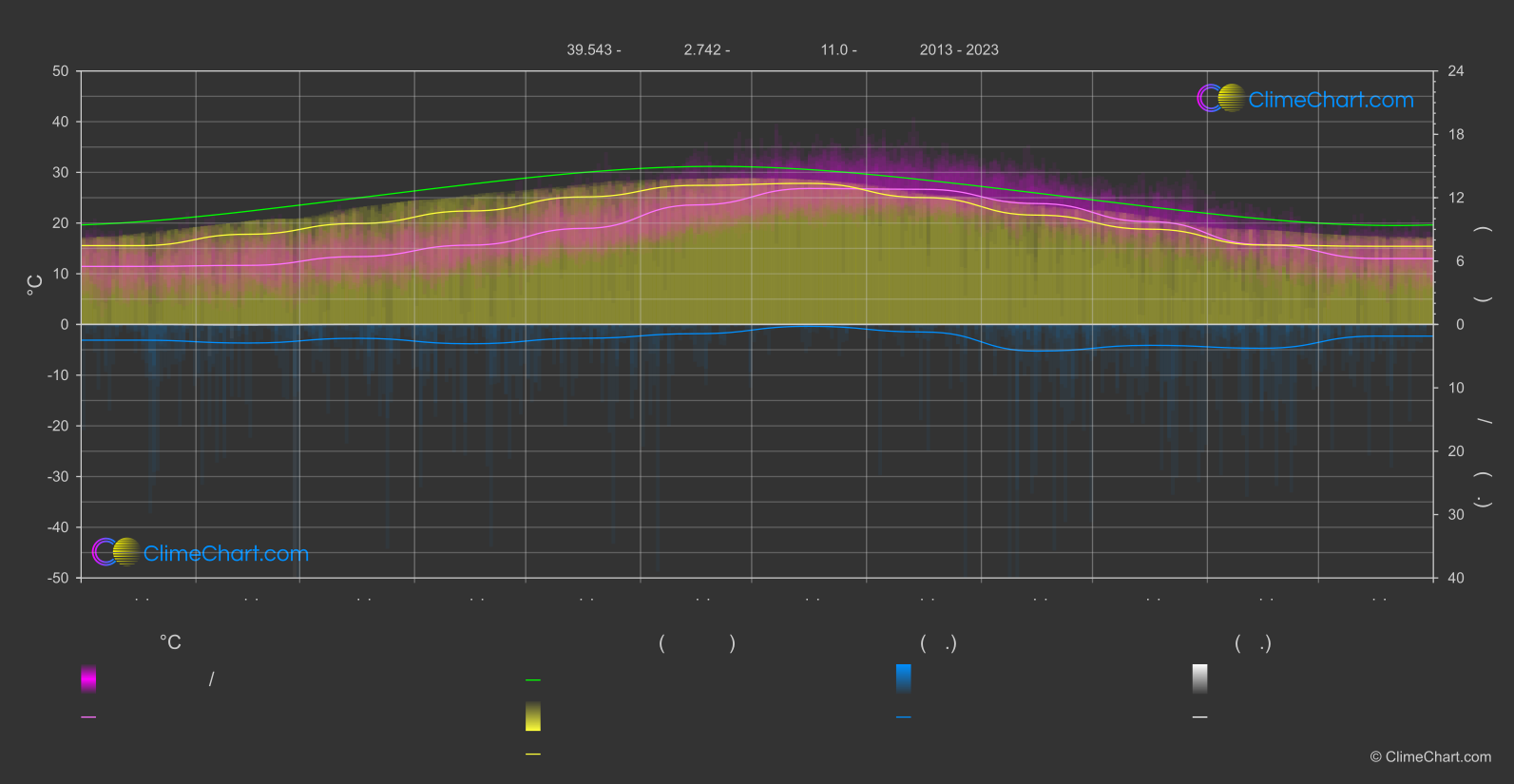Click the ClimeChart.com logo at bottom left

tap(201, 552)
